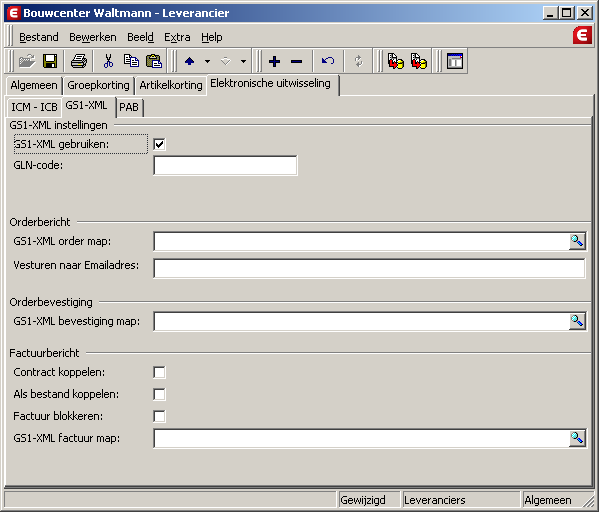Click the Undo arrow icon
Image resolution: width=599 pixels, height=512 pixels.
coord(328,61)
